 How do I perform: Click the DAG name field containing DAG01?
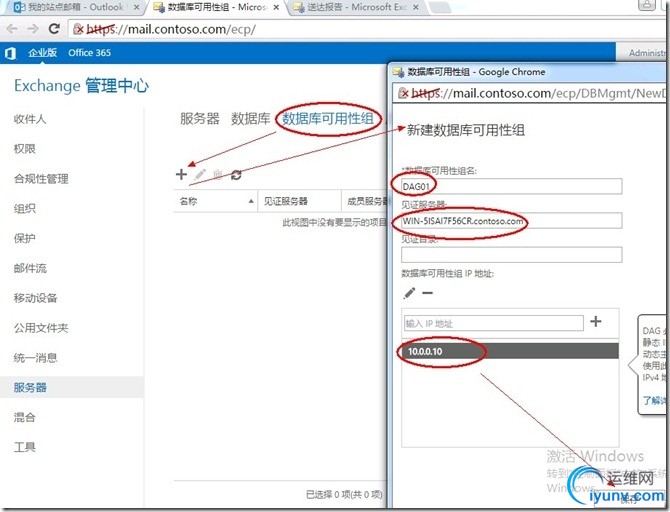[511, 186]
